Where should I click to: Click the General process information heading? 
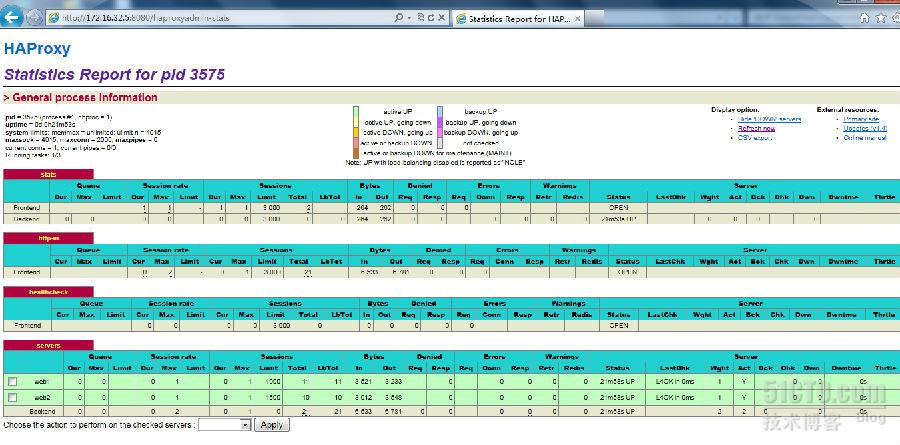[x=80, y=98]
